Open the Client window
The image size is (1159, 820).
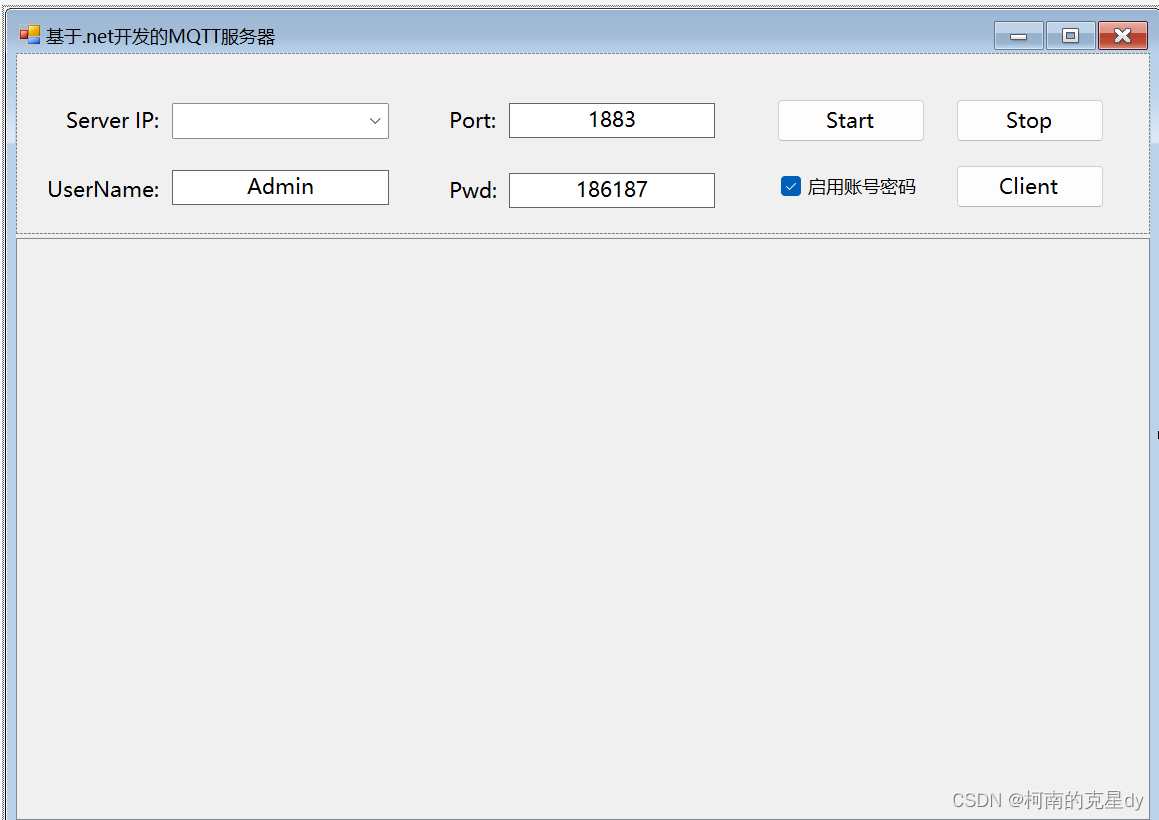(x=1029, y=186)
